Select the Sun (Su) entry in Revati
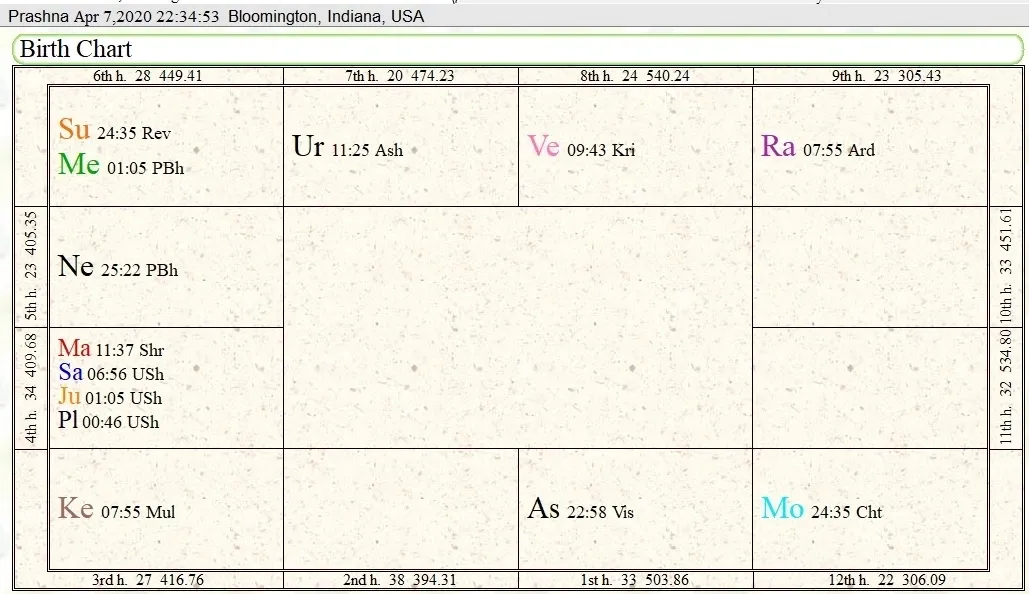This screenshot has width=1029, height=594. 115,130
